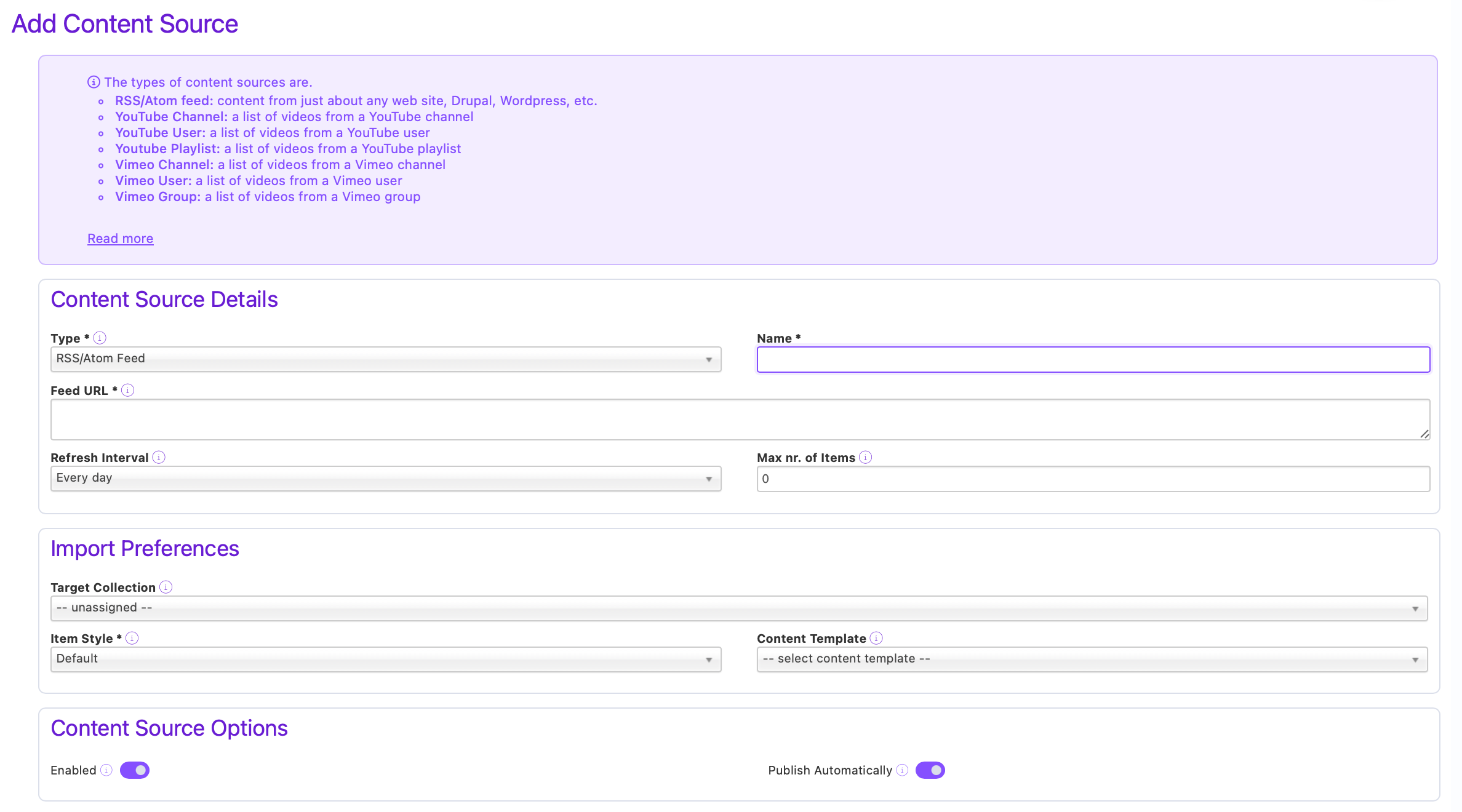This screenshot has width=1462, height=812.
Task: Open the Item Style dropdown showing Default
Action: coord(386,659)
